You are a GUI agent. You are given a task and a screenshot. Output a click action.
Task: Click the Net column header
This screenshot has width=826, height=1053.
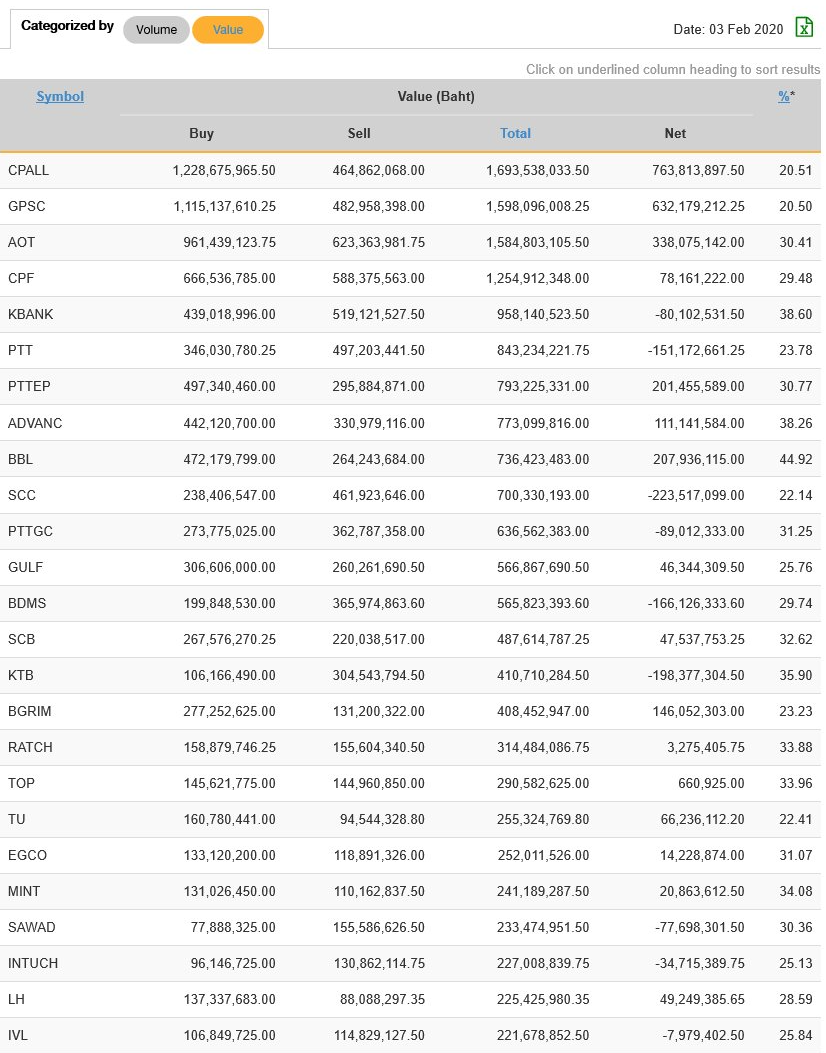pyautogui.click(x=675, y=133)
